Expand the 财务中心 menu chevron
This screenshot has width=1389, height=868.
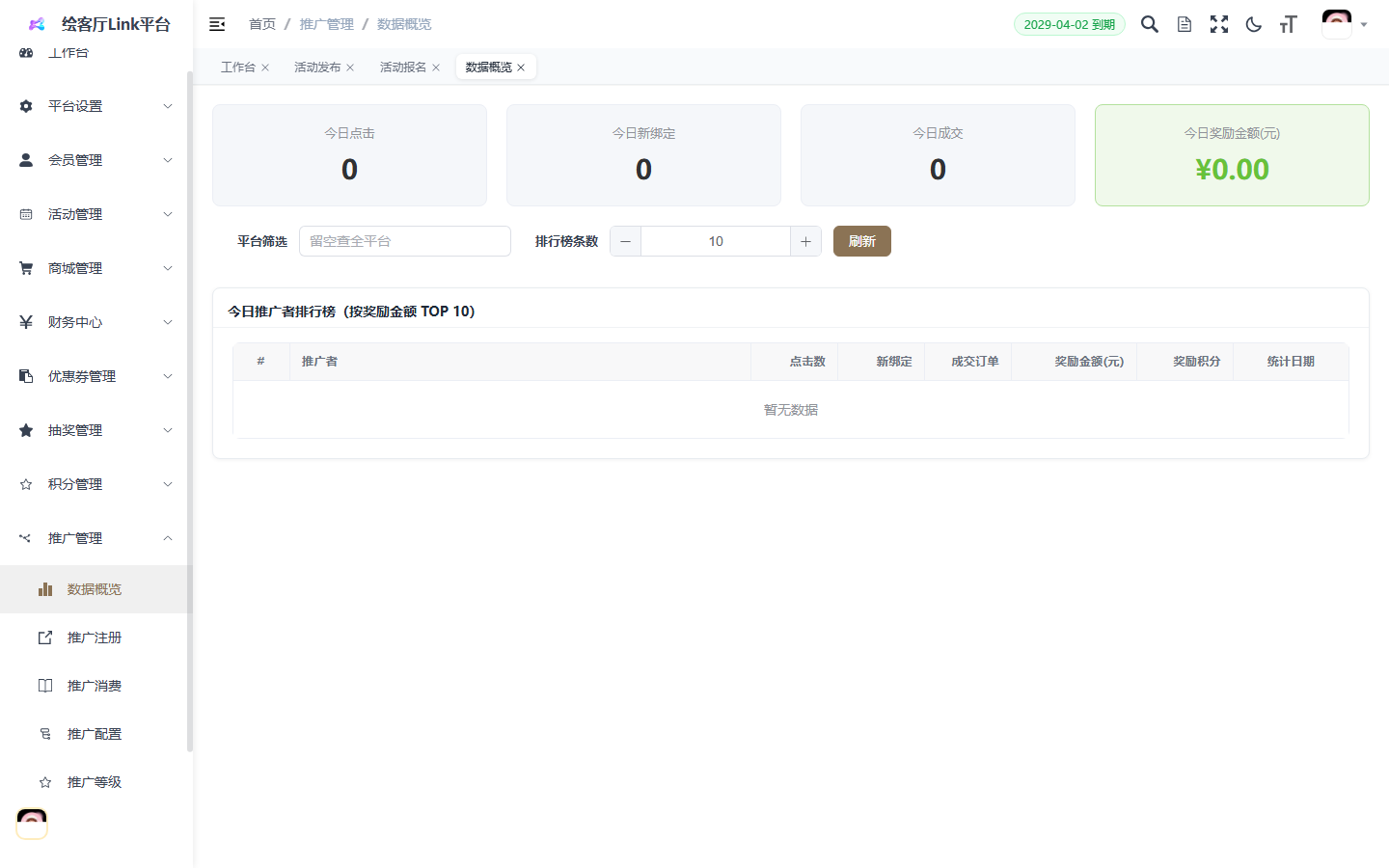coord(168,322)
